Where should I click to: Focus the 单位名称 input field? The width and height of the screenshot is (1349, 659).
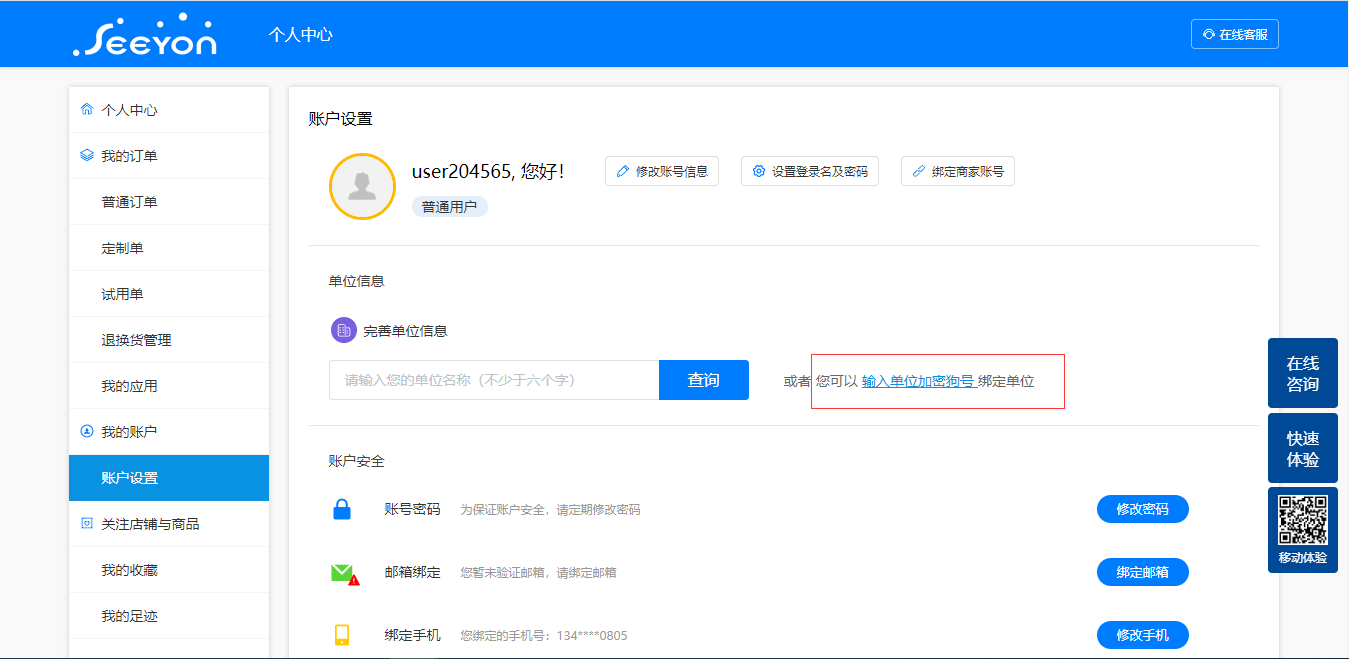494,380
